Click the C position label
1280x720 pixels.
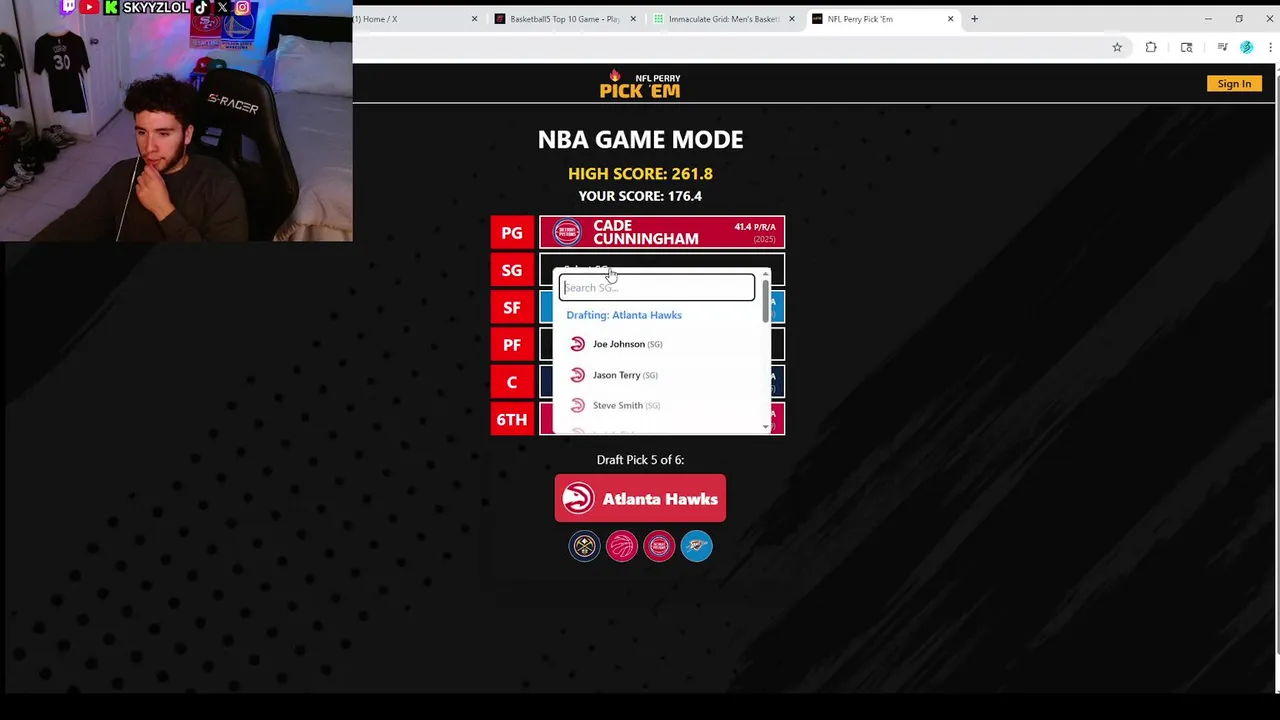click(512, 382)
